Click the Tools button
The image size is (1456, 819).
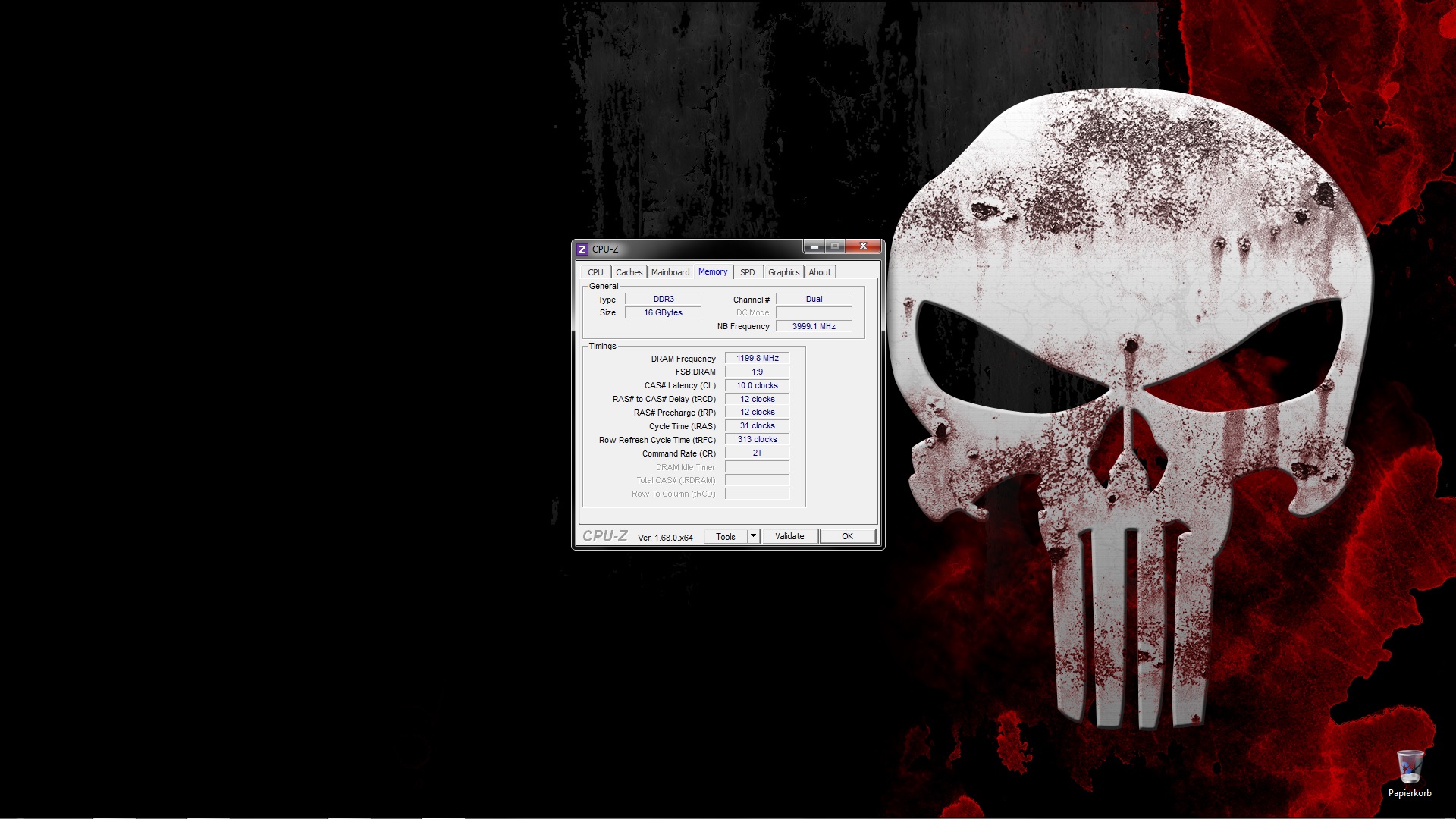point(725,536)
